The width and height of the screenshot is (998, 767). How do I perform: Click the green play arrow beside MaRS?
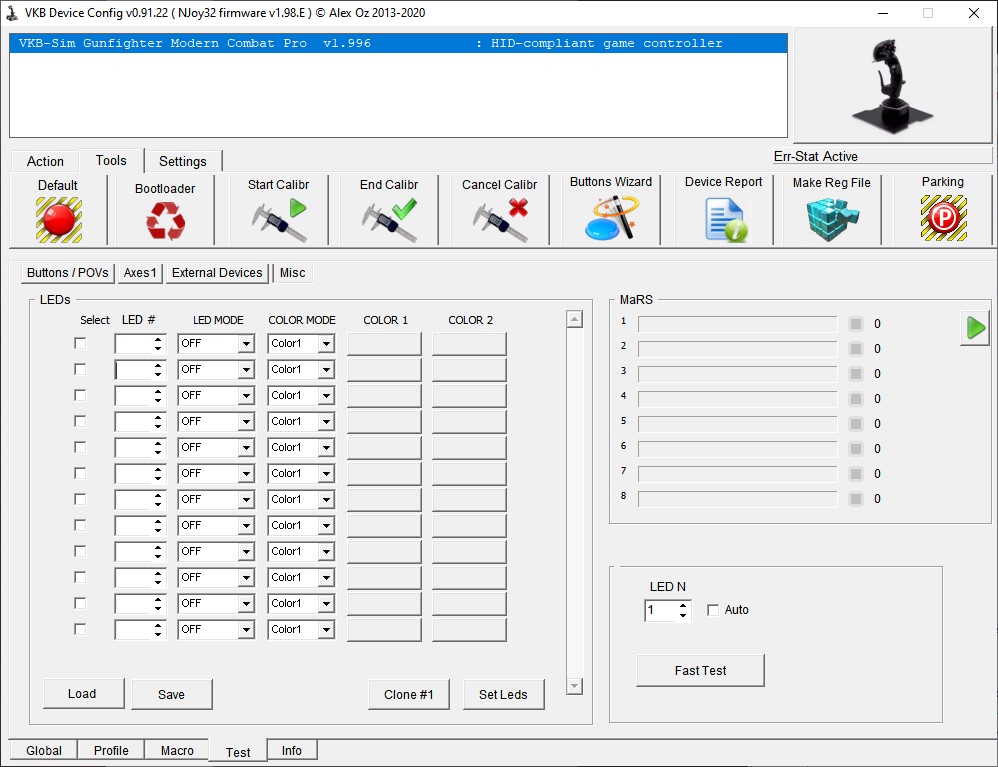pyautogui.click(x=975, y=328)
